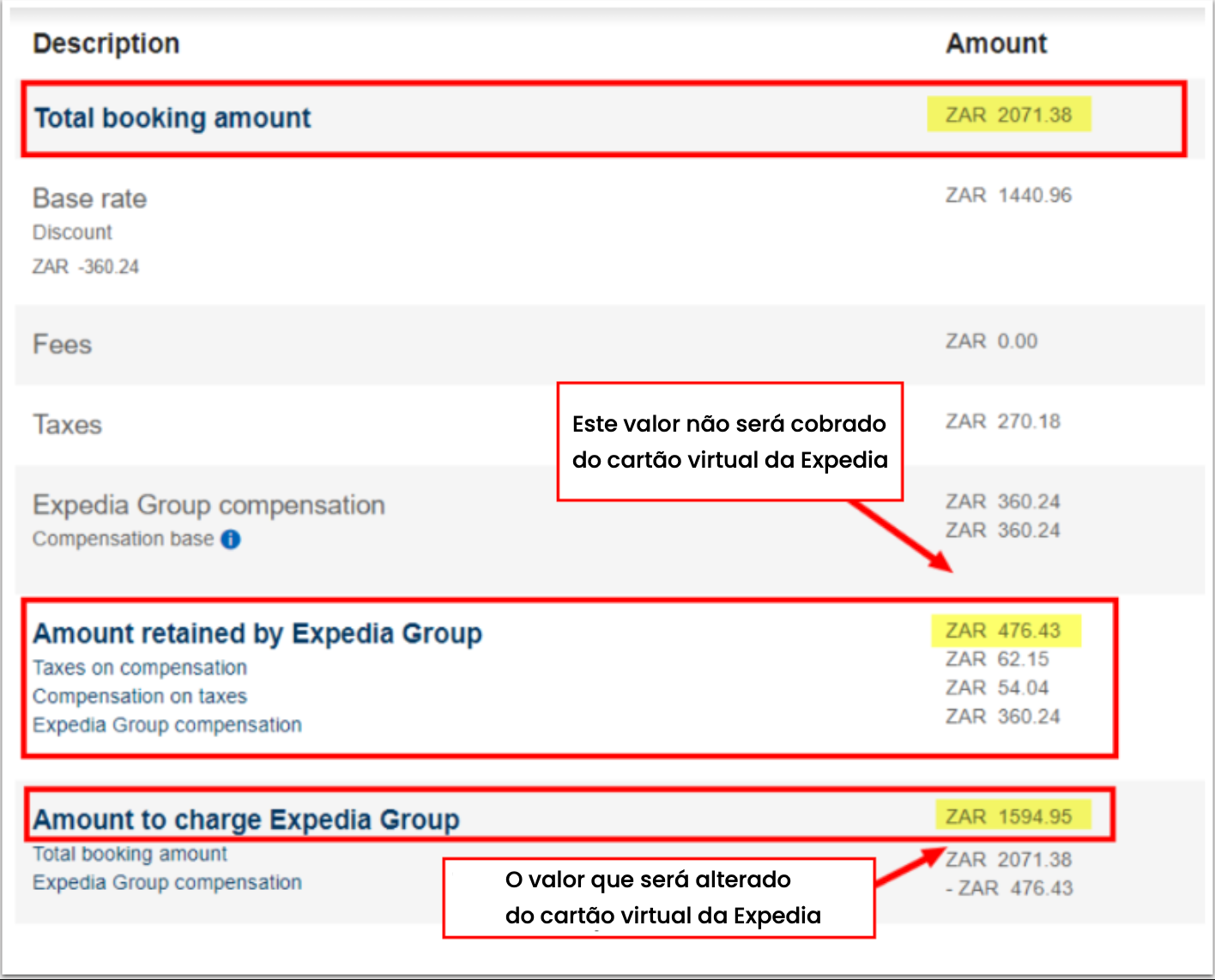Image resolution: width=1215 pixels, height=980 pixels.
Task: Select the Base rate label
Action: click(90, 198)
